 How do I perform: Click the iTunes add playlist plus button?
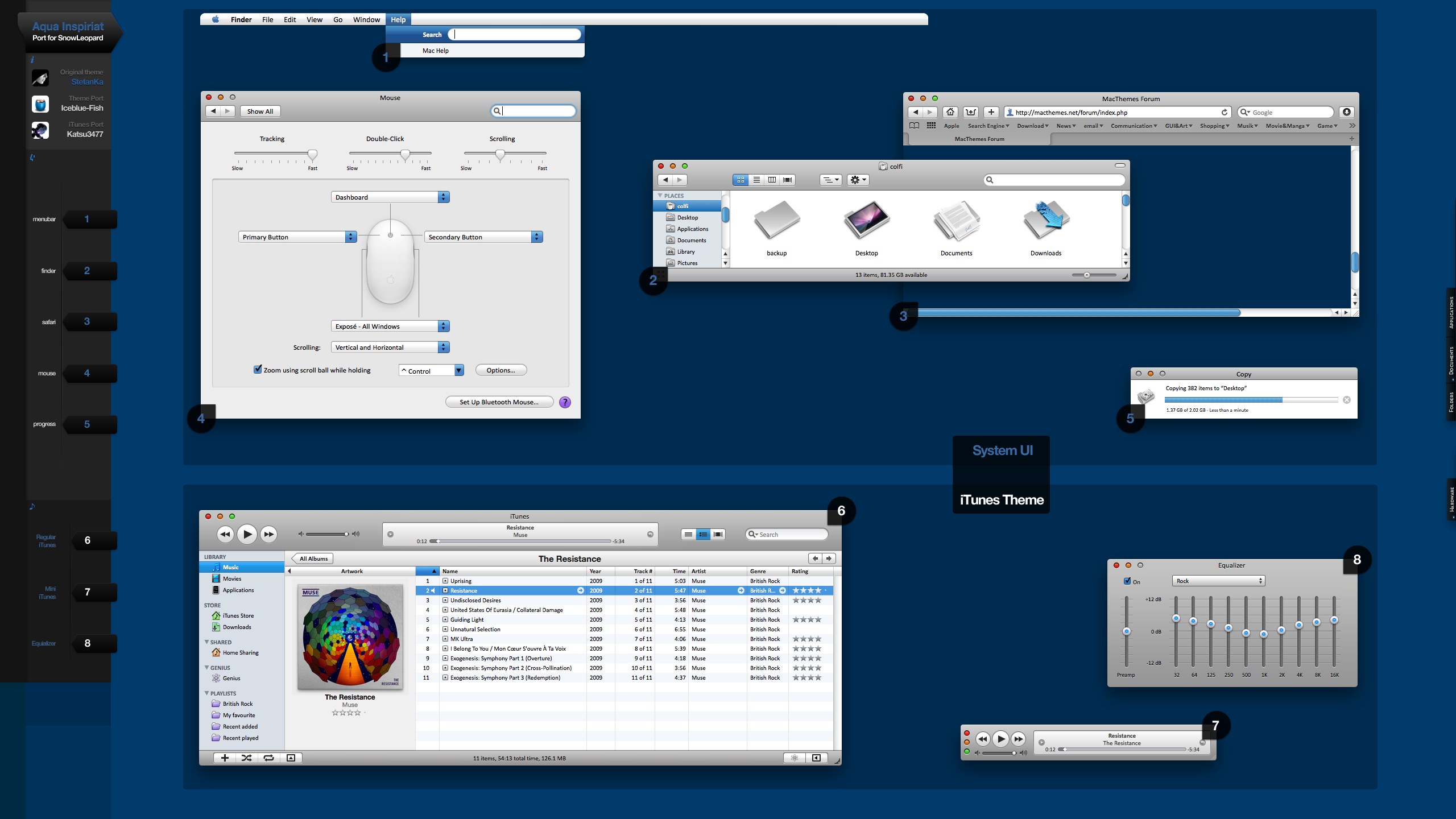click(225, 758)
